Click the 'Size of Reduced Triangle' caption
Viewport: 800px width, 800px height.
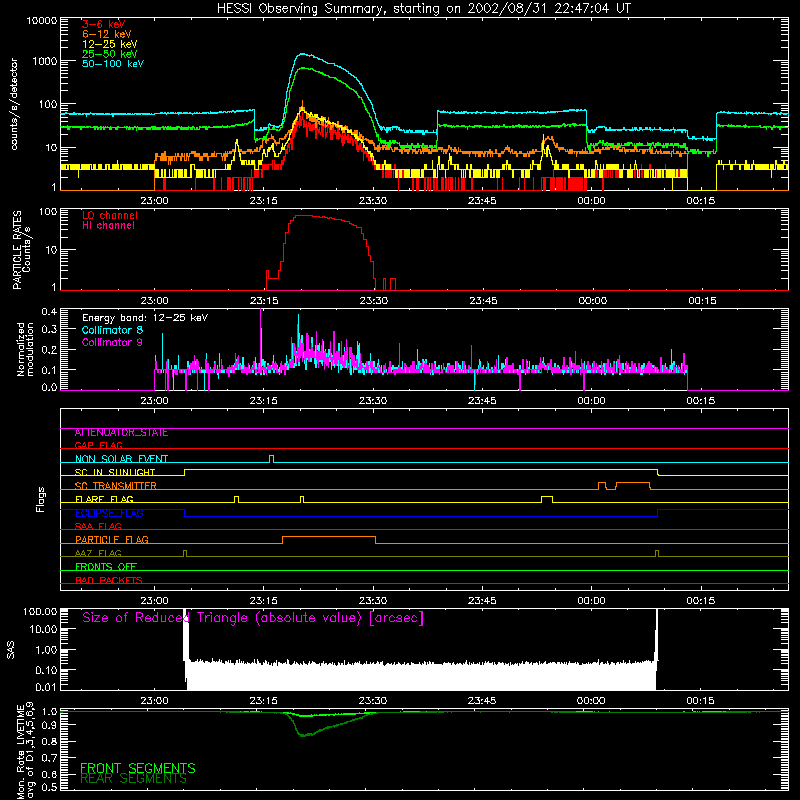(253, 618)
